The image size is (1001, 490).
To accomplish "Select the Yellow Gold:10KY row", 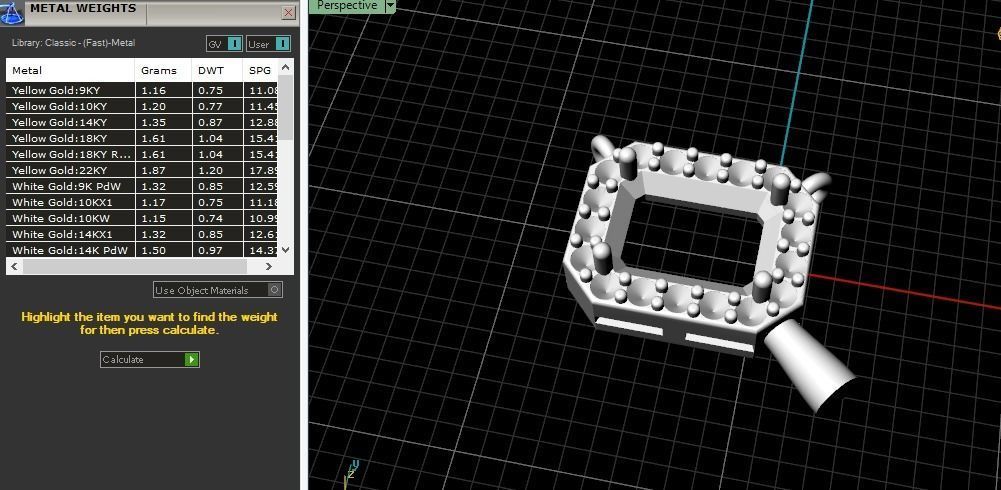I will [142, 107].
